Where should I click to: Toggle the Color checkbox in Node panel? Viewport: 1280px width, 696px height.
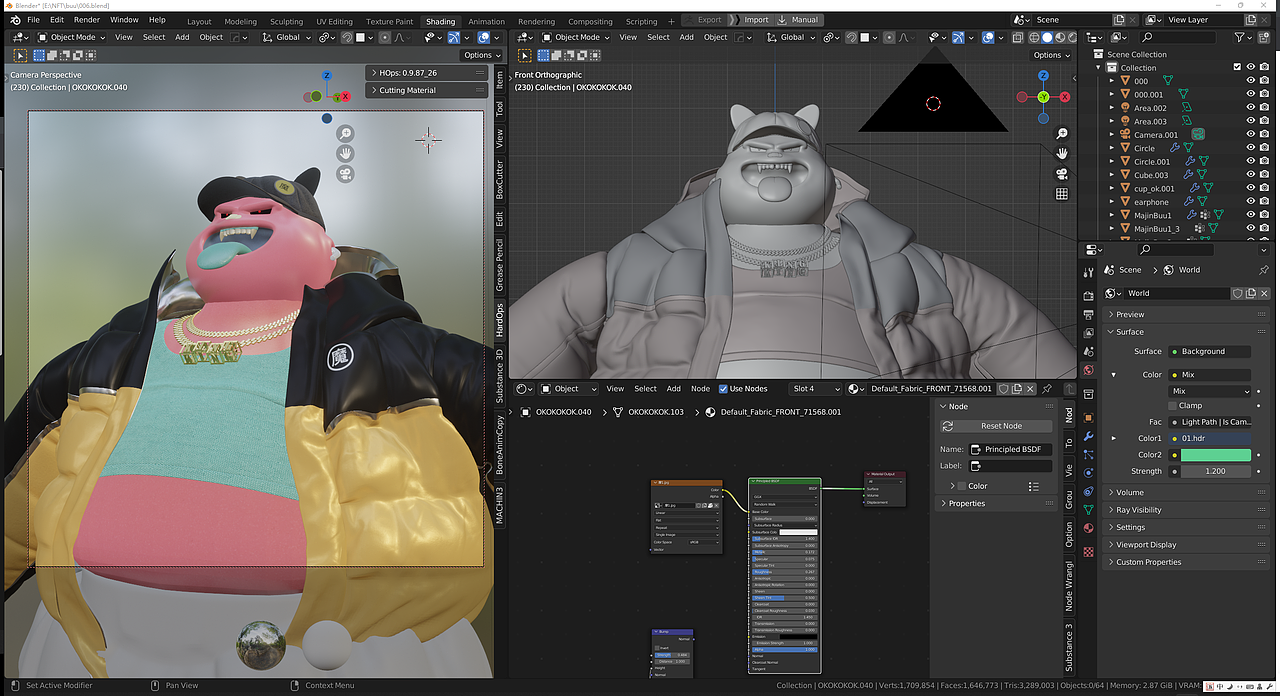[x=962, y=486]
